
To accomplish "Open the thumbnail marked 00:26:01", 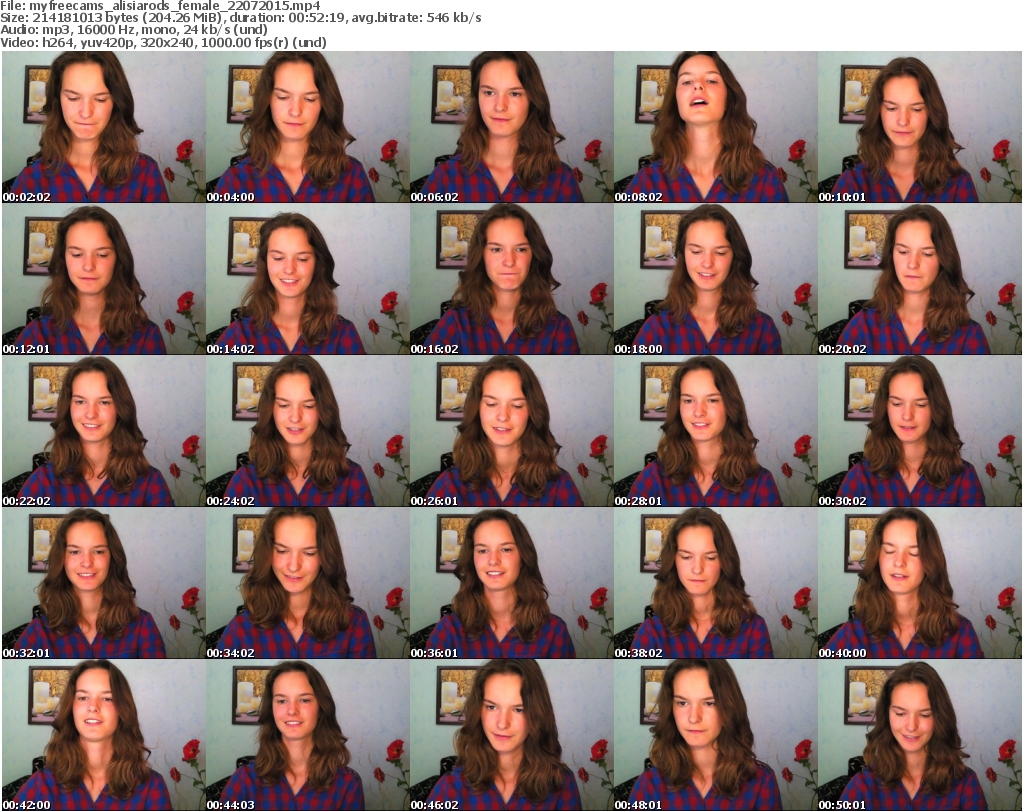I will click(512, 431).
